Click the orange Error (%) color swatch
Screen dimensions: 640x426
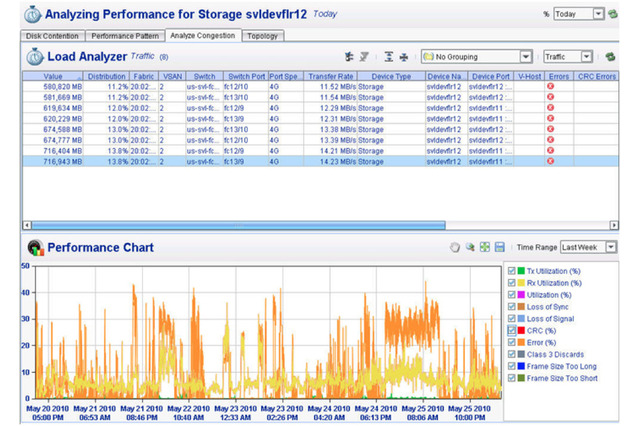click(x=522, y=342)
